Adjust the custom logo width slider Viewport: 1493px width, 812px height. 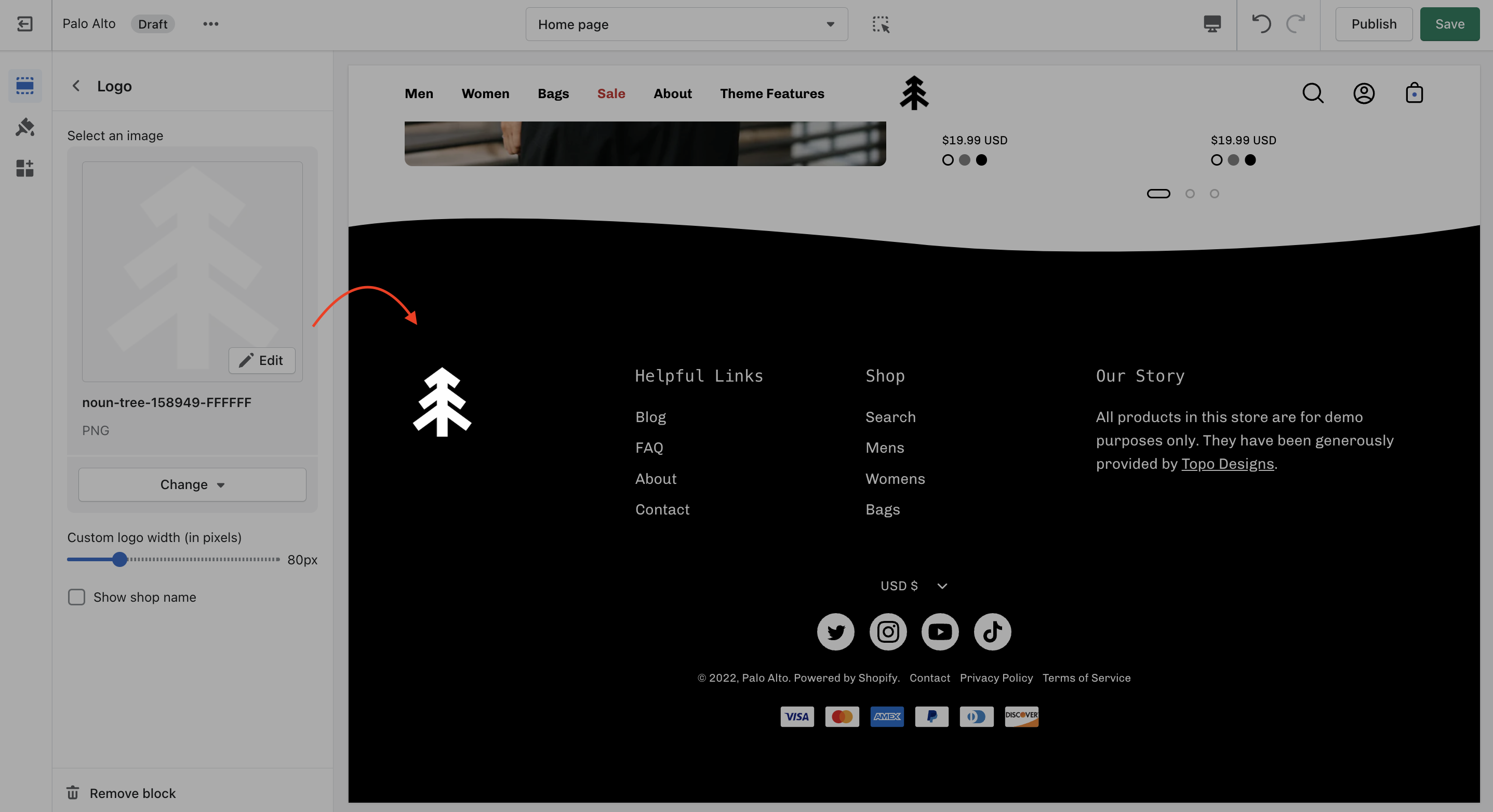(120, 560)
